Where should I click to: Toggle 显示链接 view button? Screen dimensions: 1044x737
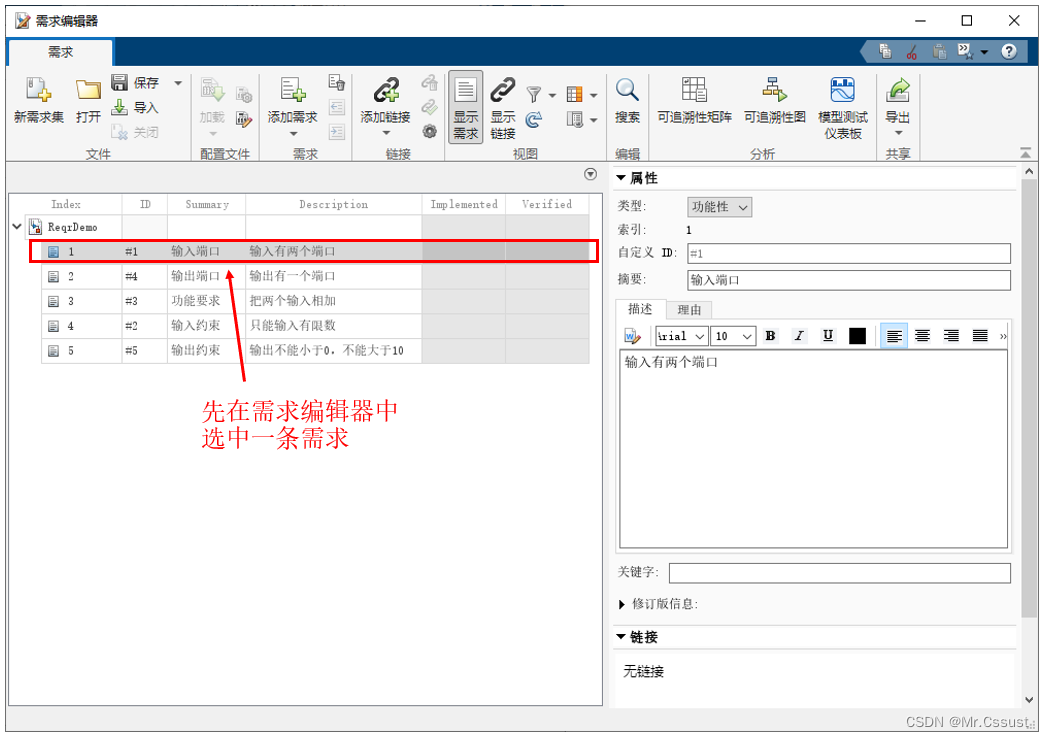pyautogui.click(x=503, y=107)
